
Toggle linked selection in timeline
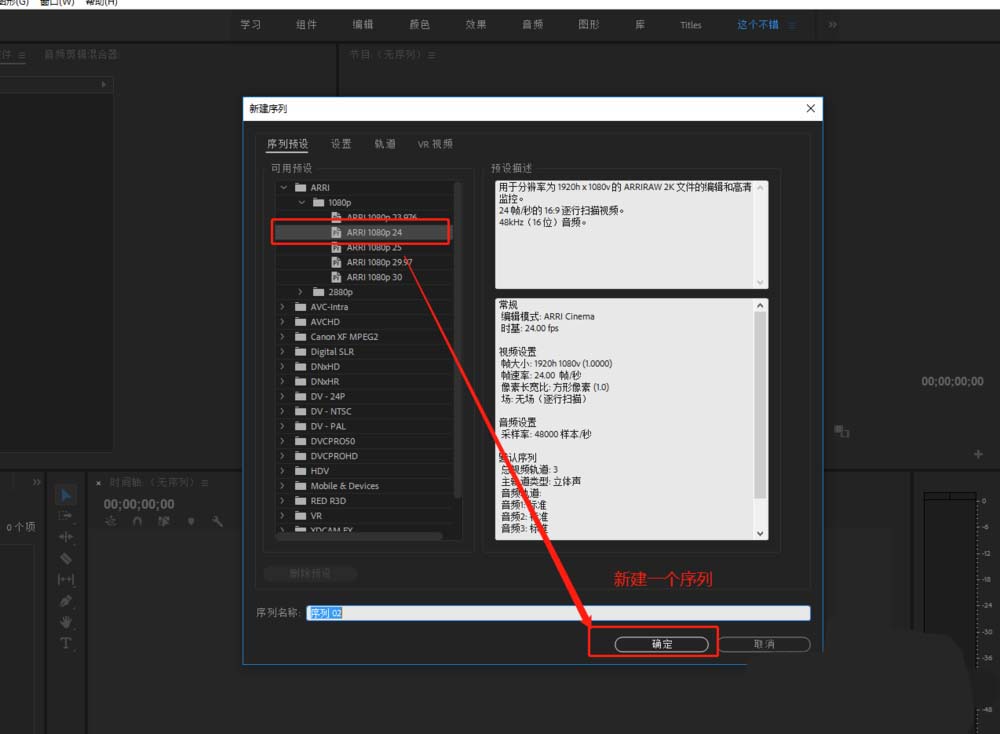coord(162,521)
